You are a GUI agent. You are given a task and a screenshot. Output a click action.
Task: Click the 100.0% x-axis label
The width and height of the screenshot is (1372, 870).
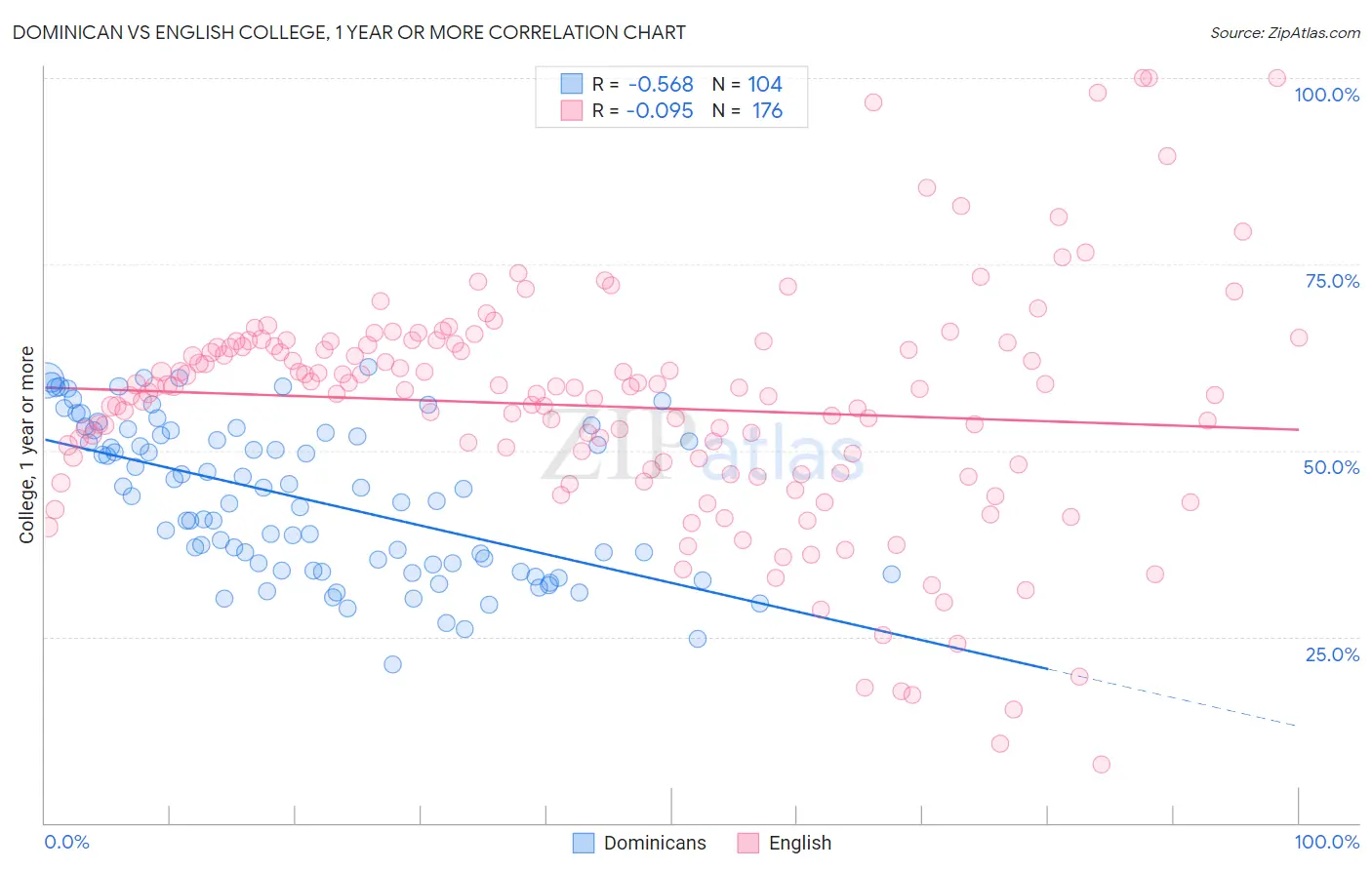click(x=1327, y=842)
